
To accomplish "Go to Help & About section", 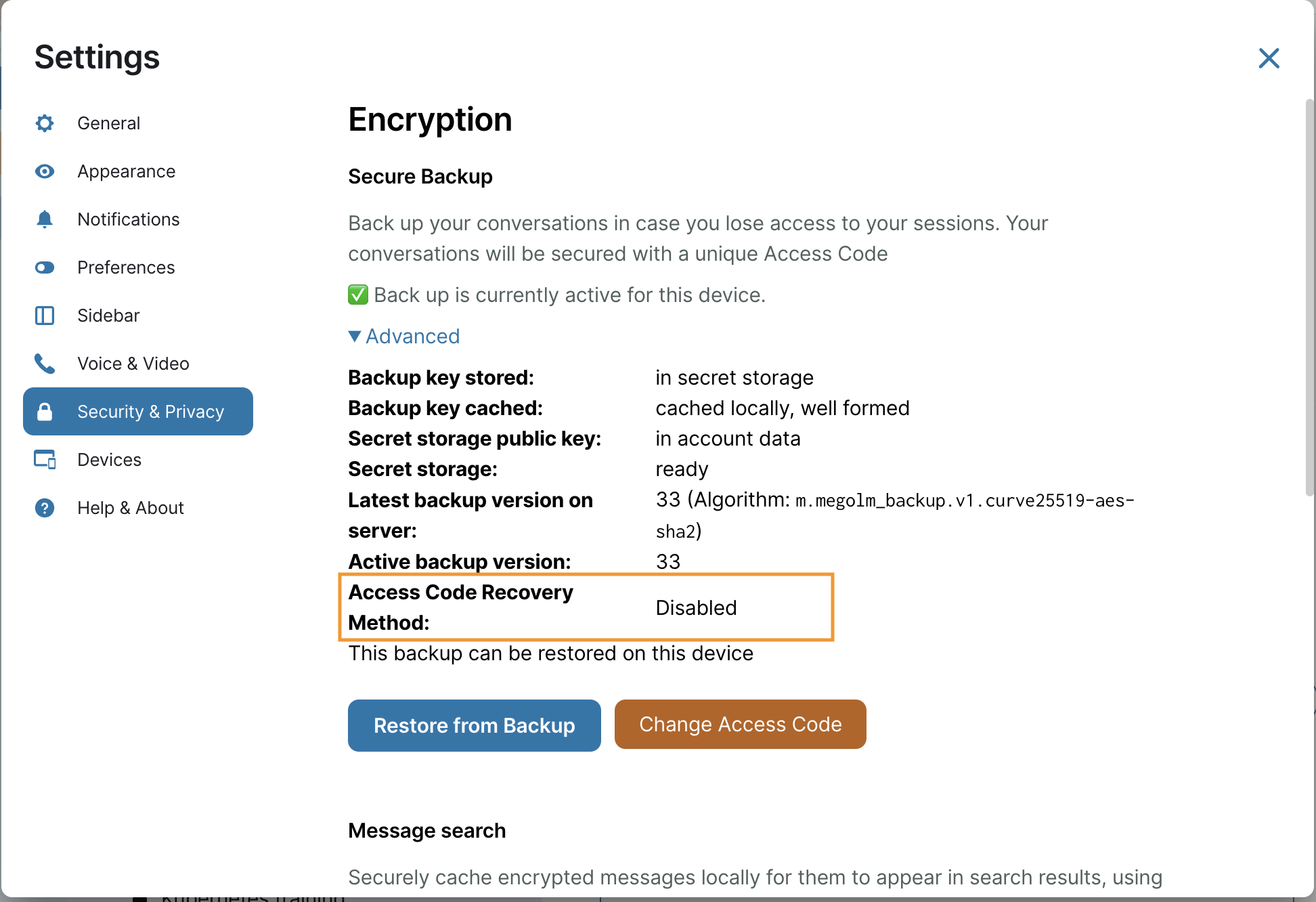I will [130, 508].
